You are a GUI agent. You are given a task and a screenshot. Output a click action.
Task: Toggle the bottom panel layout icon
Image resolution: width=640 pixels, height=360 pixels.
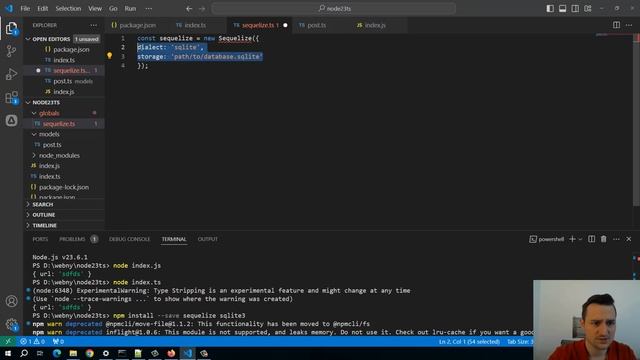tap(562, 9)
